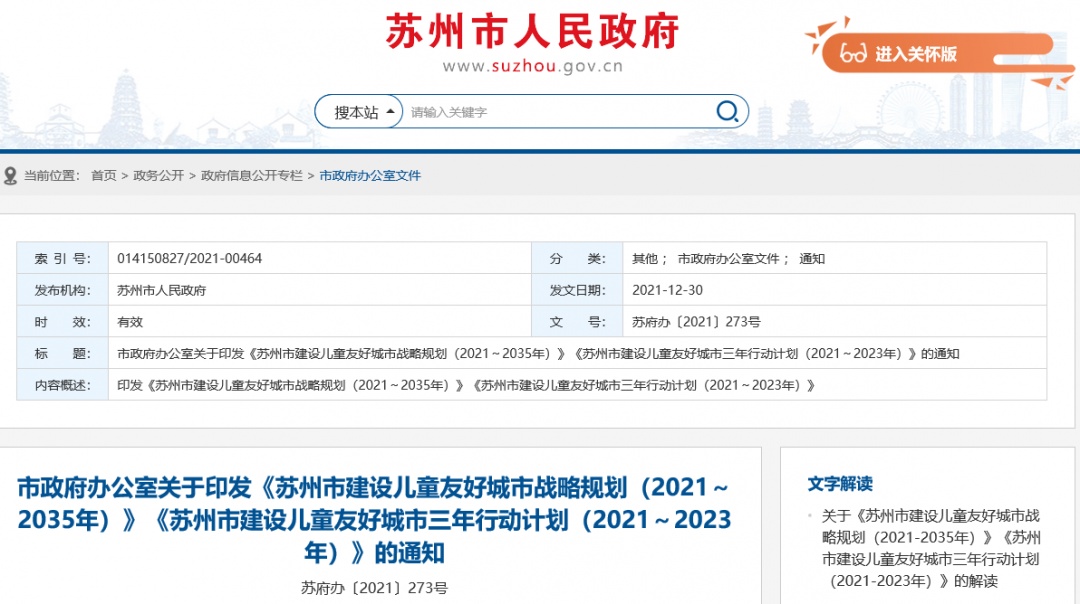Viewport: 1080px width, 604px height.
Task: Click the blue article headline
Action: (x=373, y=520)
